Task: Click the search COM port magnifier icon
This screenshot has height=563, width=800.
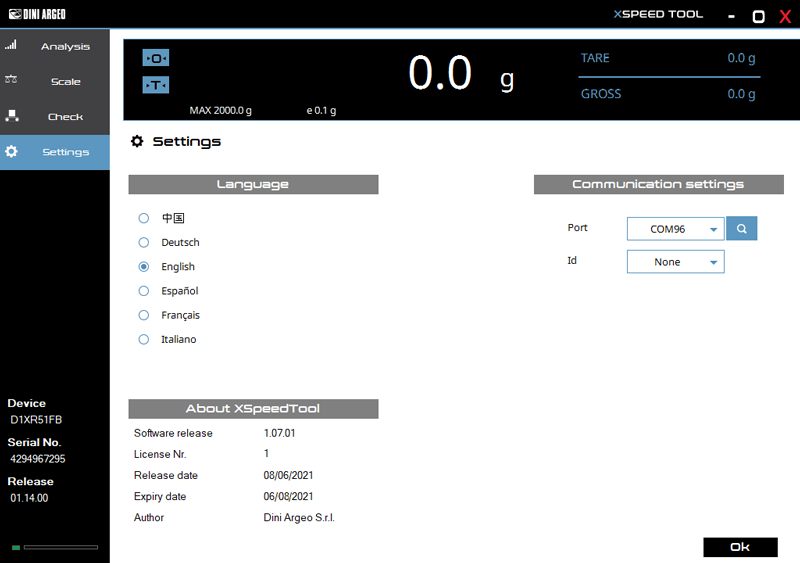Action: (x=741, y=229)
